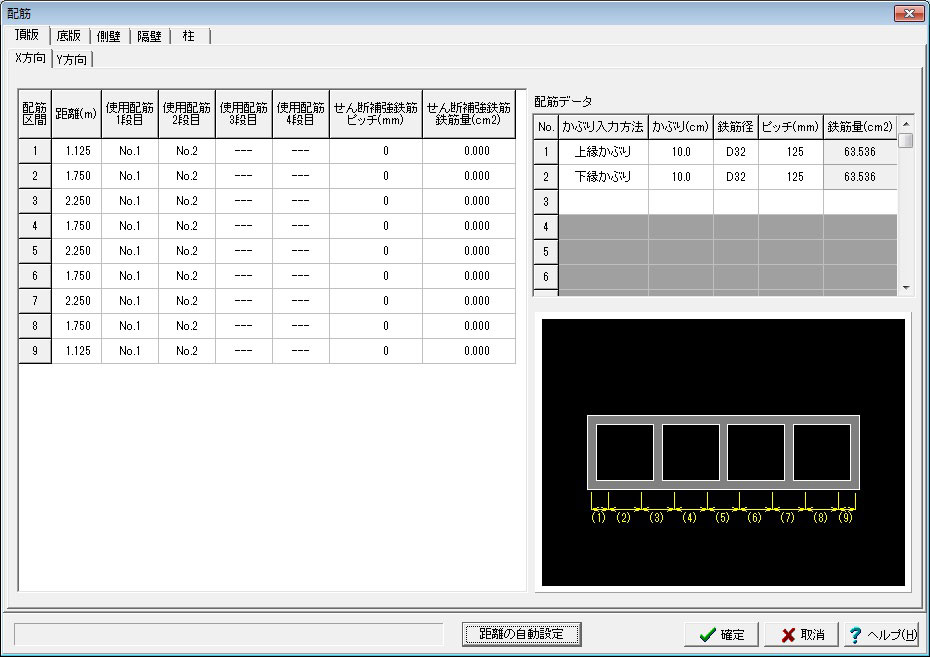Click distance cell 1.125 in row 1
Image resolution: width=930 pixels, height=657 pixels.
point(77,151)
